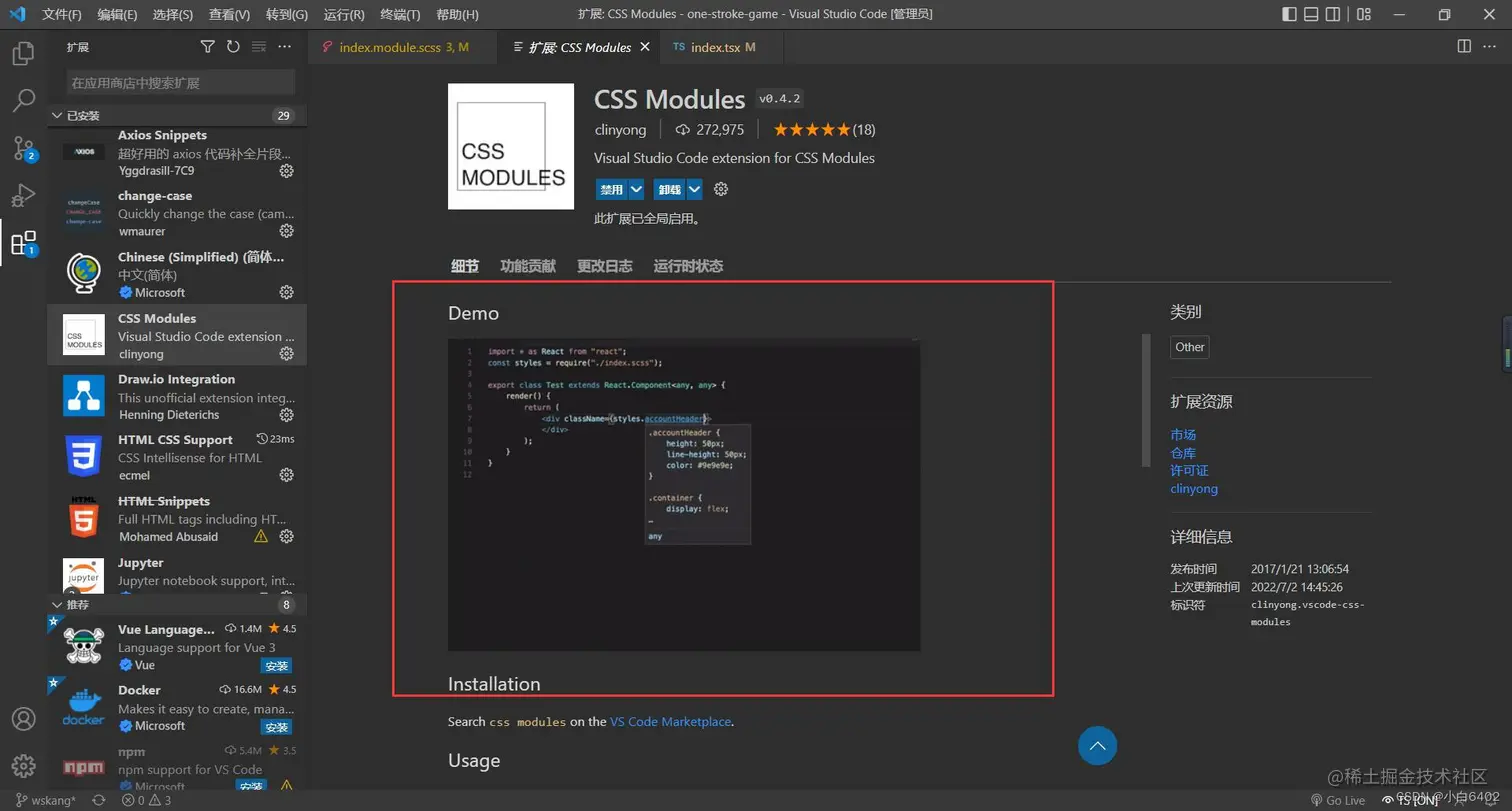Open Source Control view with badge 2
This screenshot has height=811, width=1512.
click(23, 148)
